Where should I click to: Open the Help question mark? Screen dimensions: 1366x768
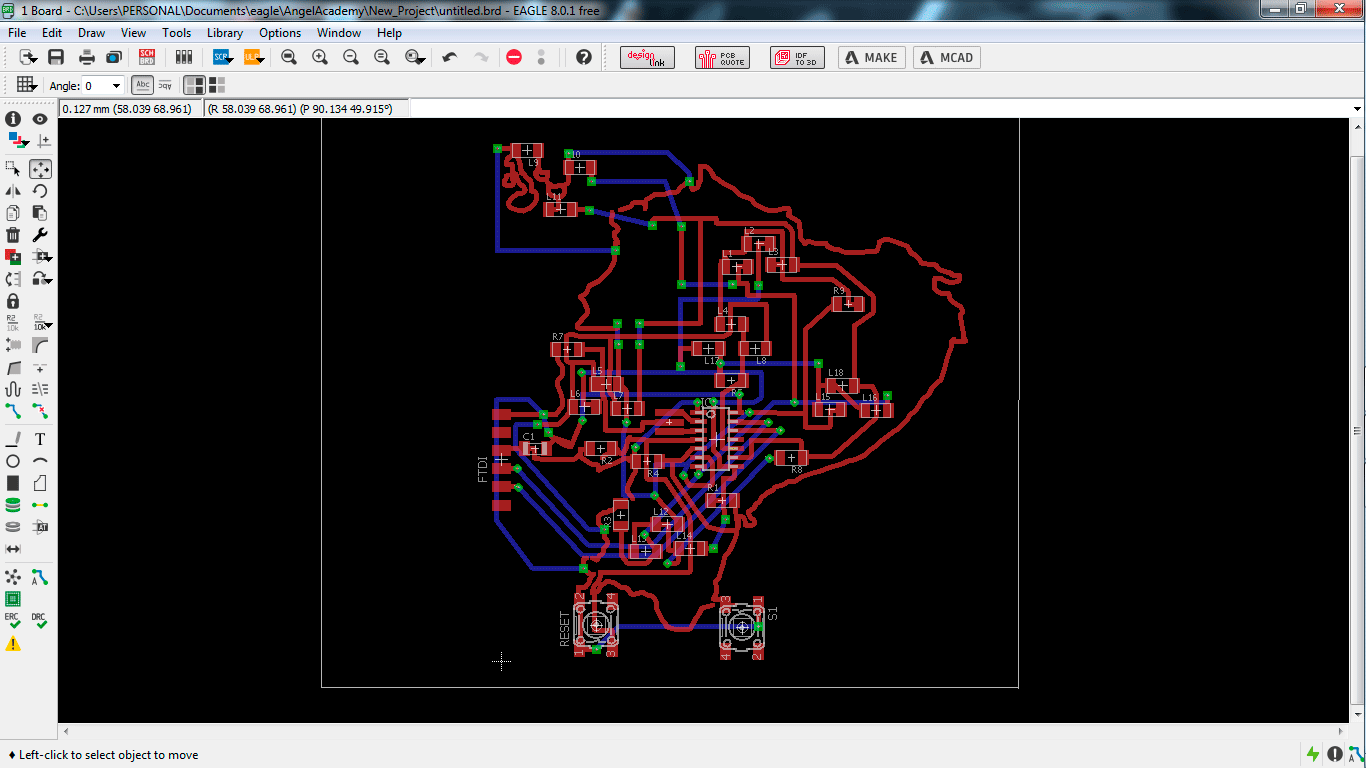click(x=584, y=58)
